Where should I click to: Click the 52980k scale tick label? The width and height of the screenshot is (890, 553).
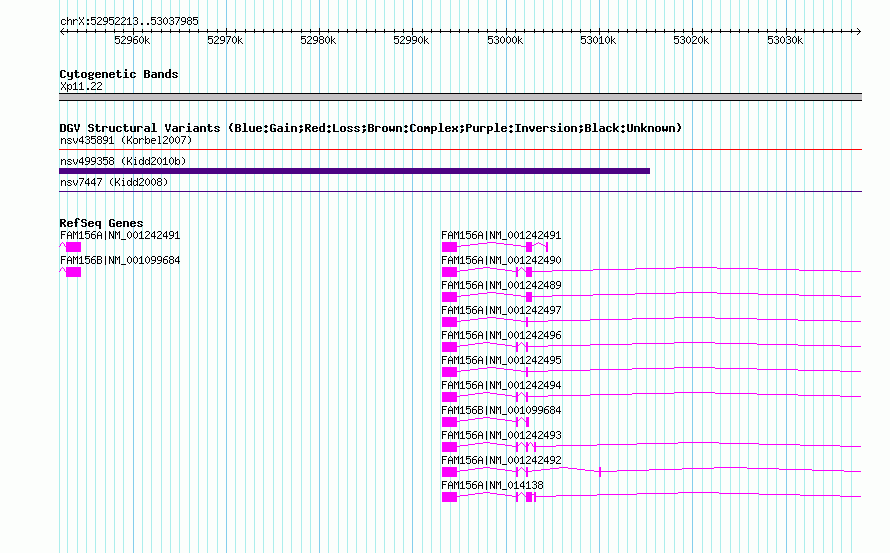318,40
